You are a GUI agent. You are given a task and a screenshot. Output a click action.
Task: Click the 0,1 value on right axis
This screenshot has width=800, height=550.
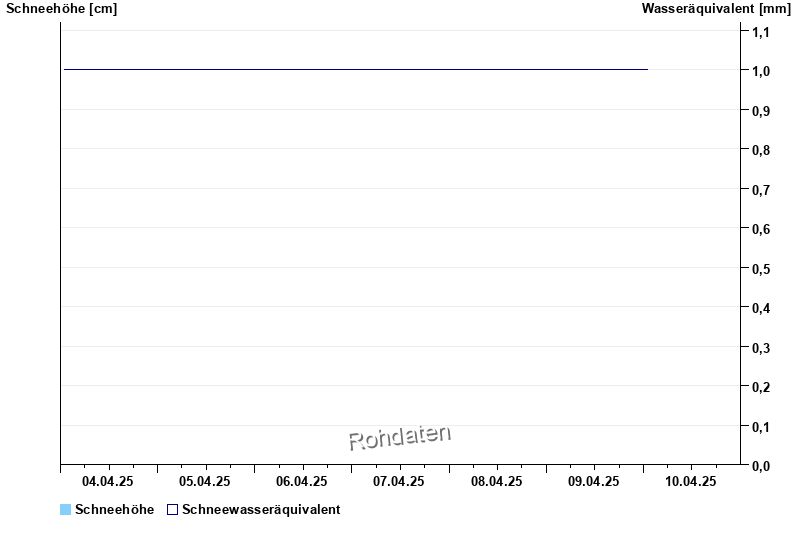pyautogui.click(x=760, y=427)
